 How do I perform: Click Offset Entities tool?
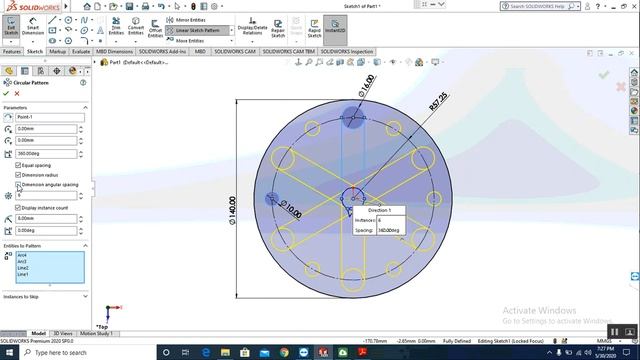pos(155,29)
